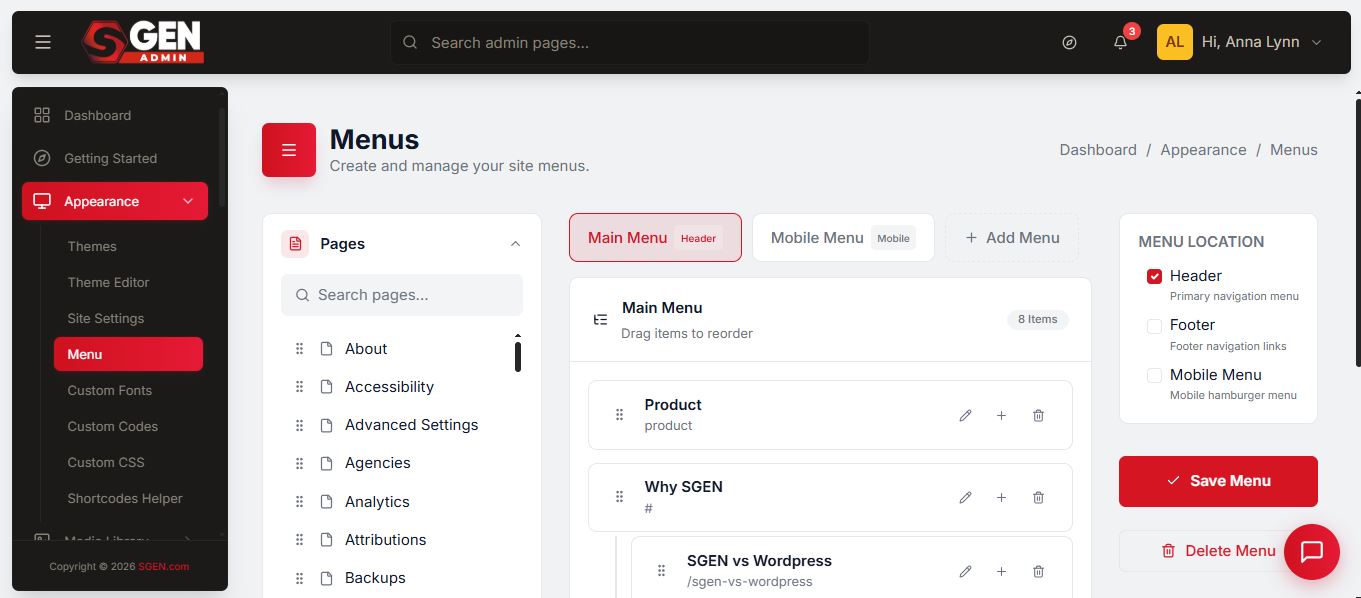
Task: Open the SGEN.com footer link
Action: pyautogui.click(x=164, y=566)
